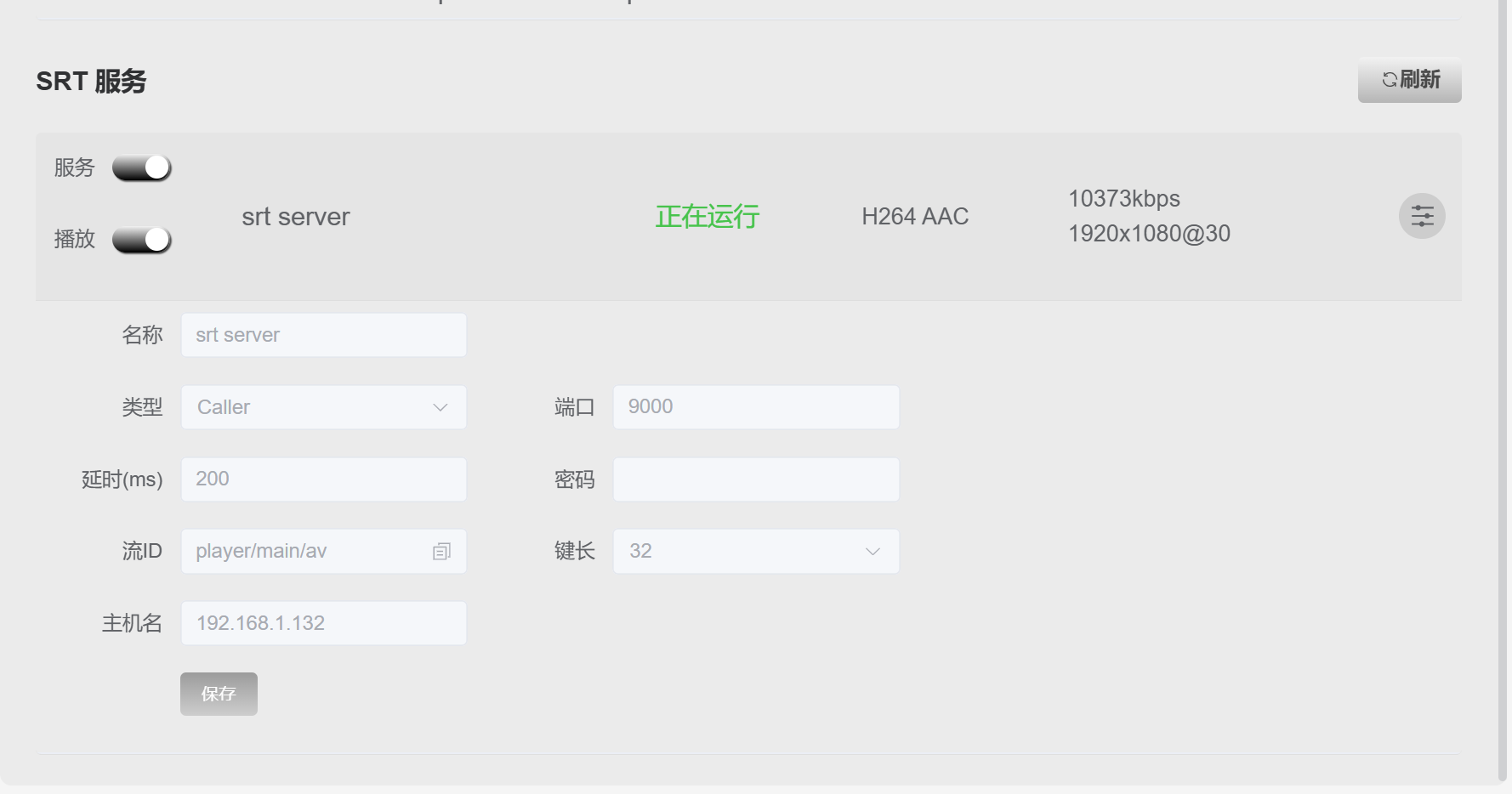Viewport: 1512px width, 794px height.
Task: Click the refresh button
Action: pos(1409,80)
